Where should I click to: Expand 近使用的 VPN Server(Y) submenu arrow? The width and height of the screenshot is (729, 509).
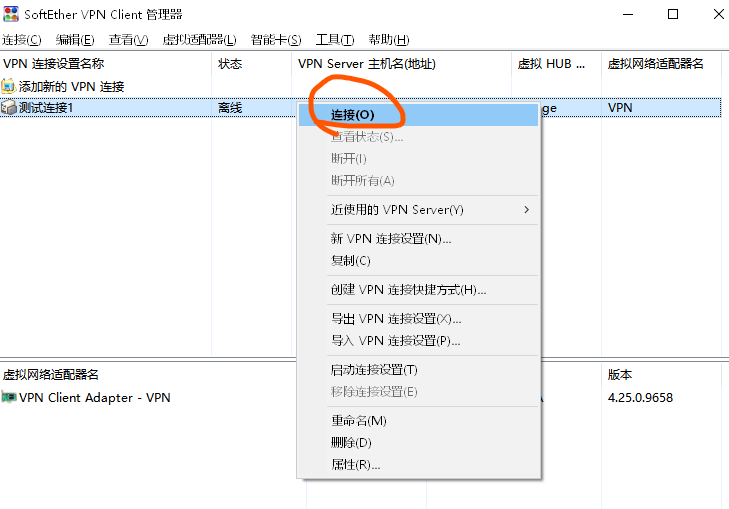(x=526, y=210)
